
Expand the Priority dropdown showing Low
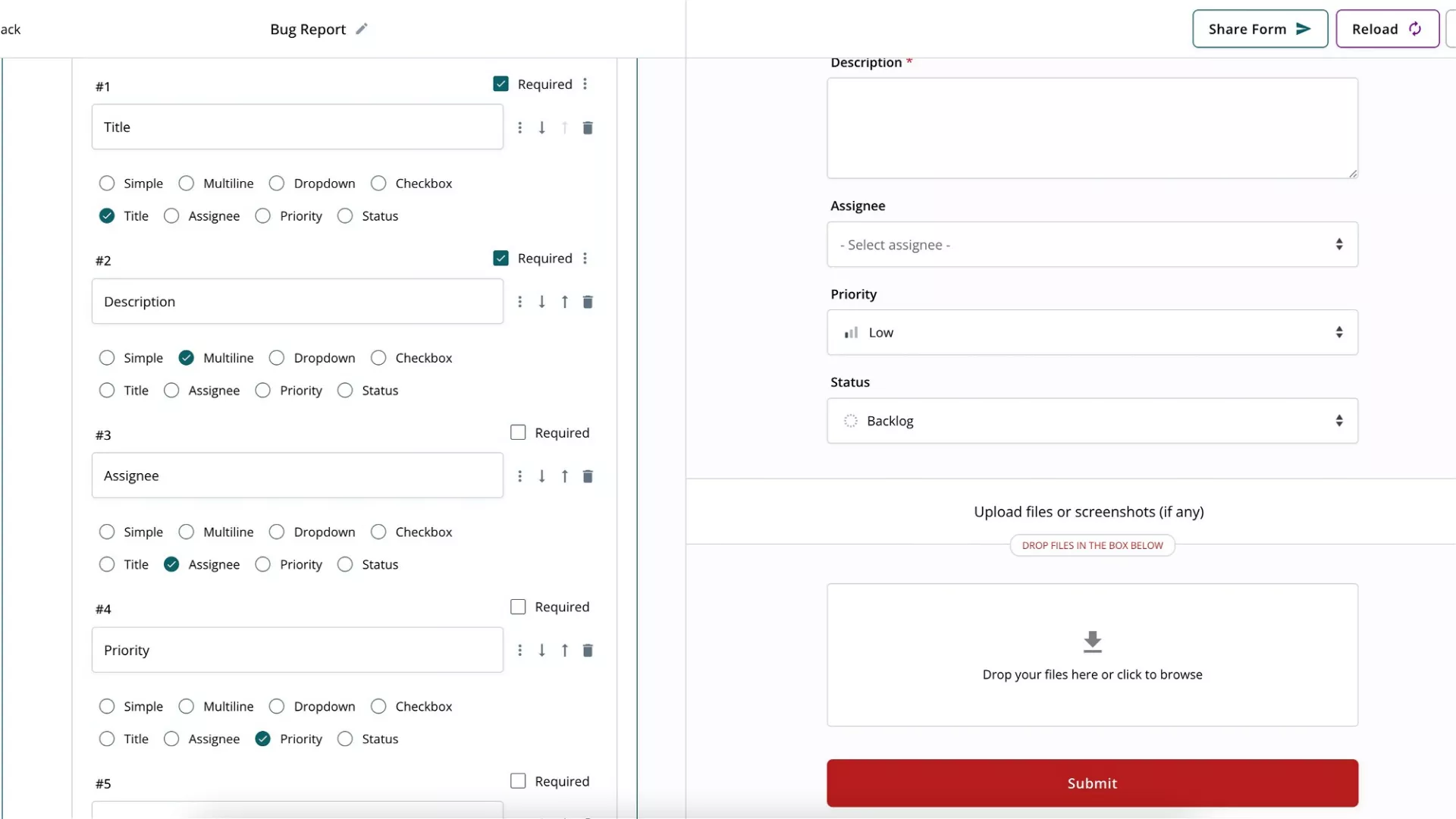coord(1092,332)
